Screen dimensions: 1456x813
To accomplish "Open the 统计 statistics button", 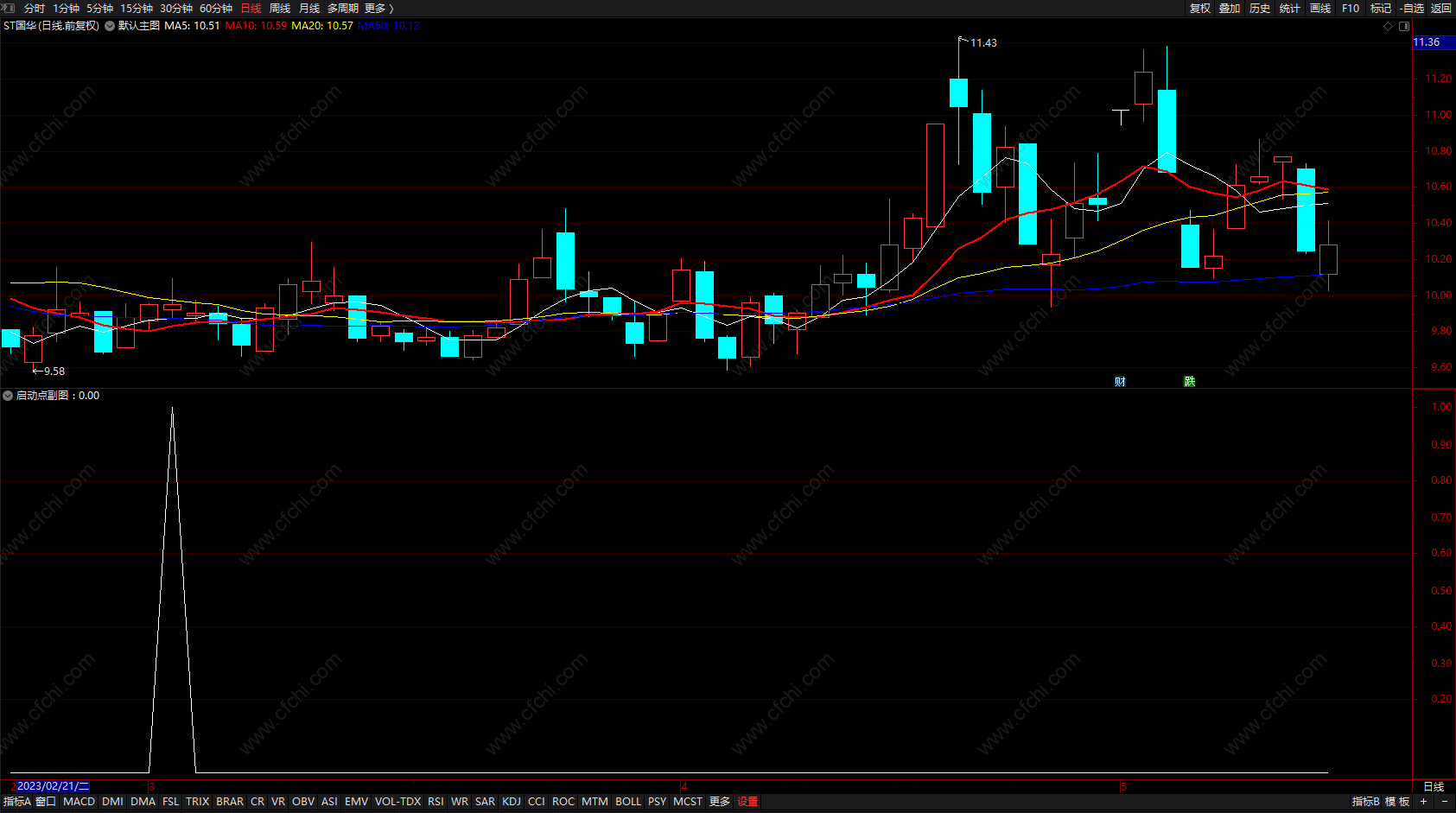I will click(x=1290, y=8).
